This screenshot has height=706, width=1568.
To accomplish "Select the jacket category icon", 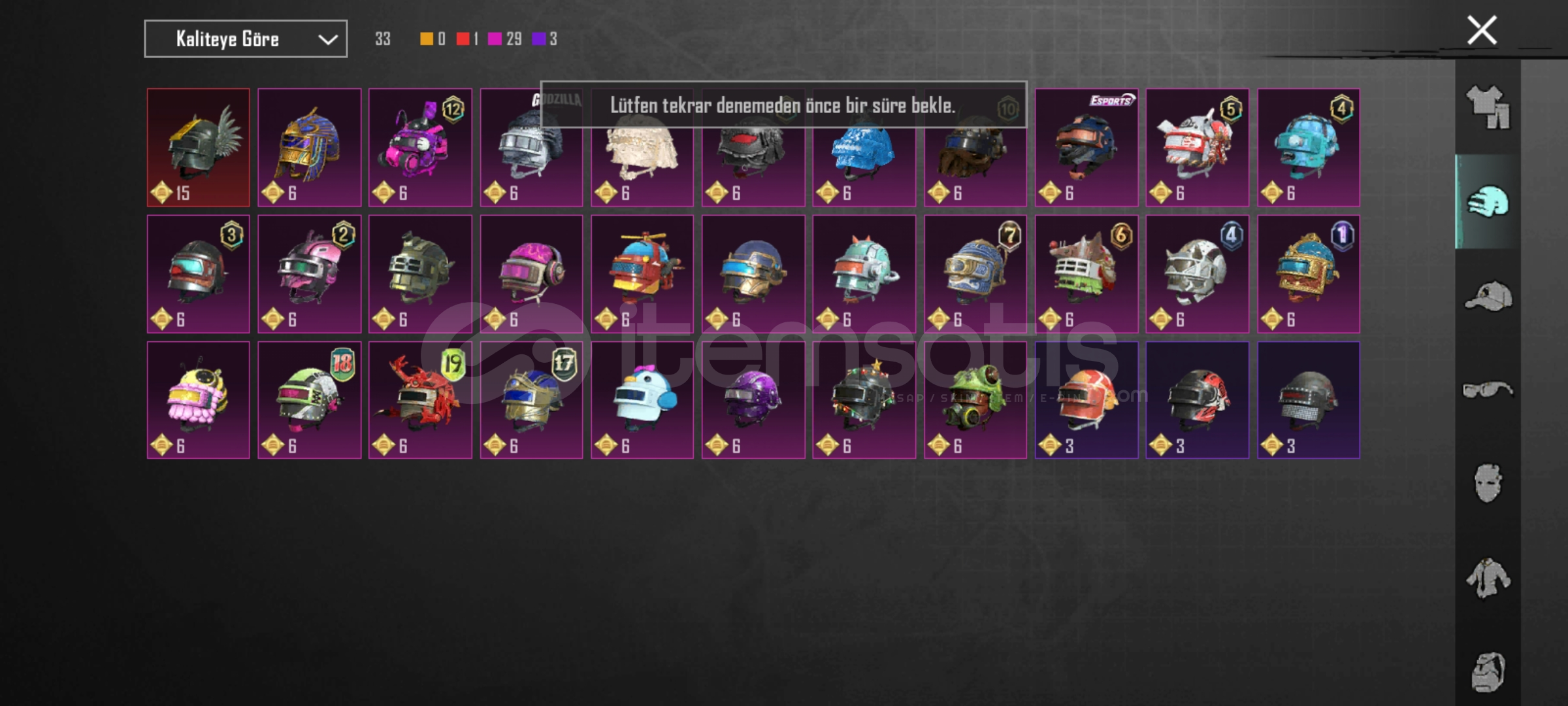I will click(x=1488, y=578).
